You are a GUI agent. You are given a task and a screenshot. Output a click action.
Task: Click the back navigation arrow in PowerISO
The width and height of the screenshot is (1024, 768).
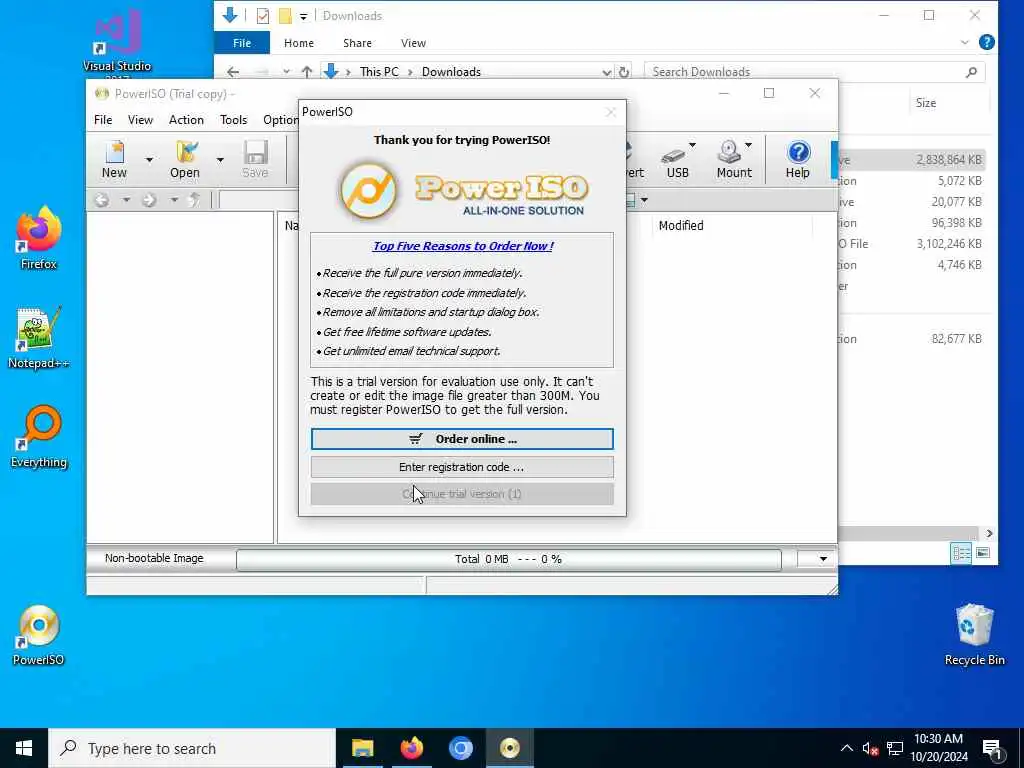pyautogui.click(x=102, y=200)
